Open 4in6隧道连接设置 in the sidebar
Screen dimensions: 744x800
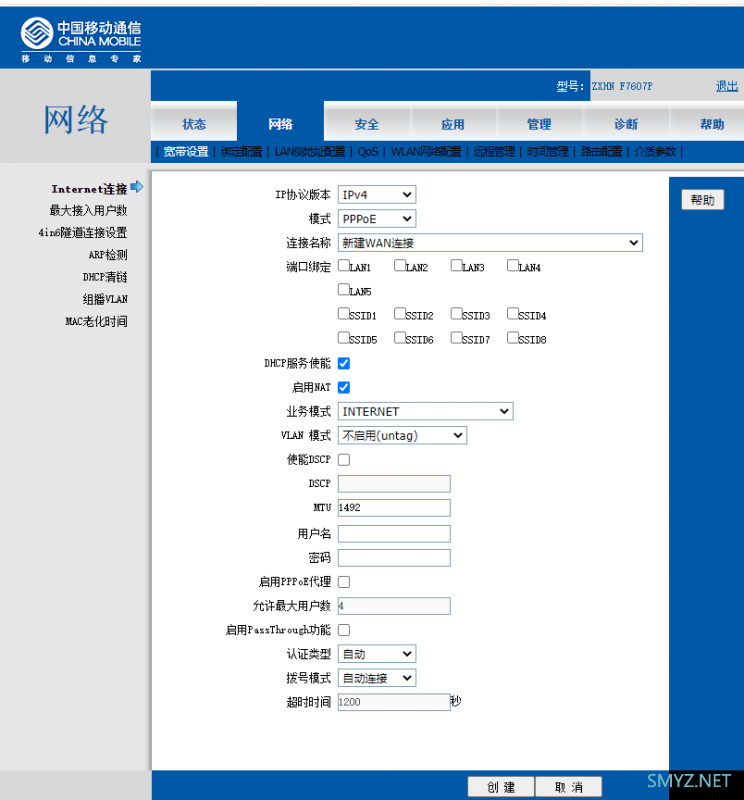(83, 233)
